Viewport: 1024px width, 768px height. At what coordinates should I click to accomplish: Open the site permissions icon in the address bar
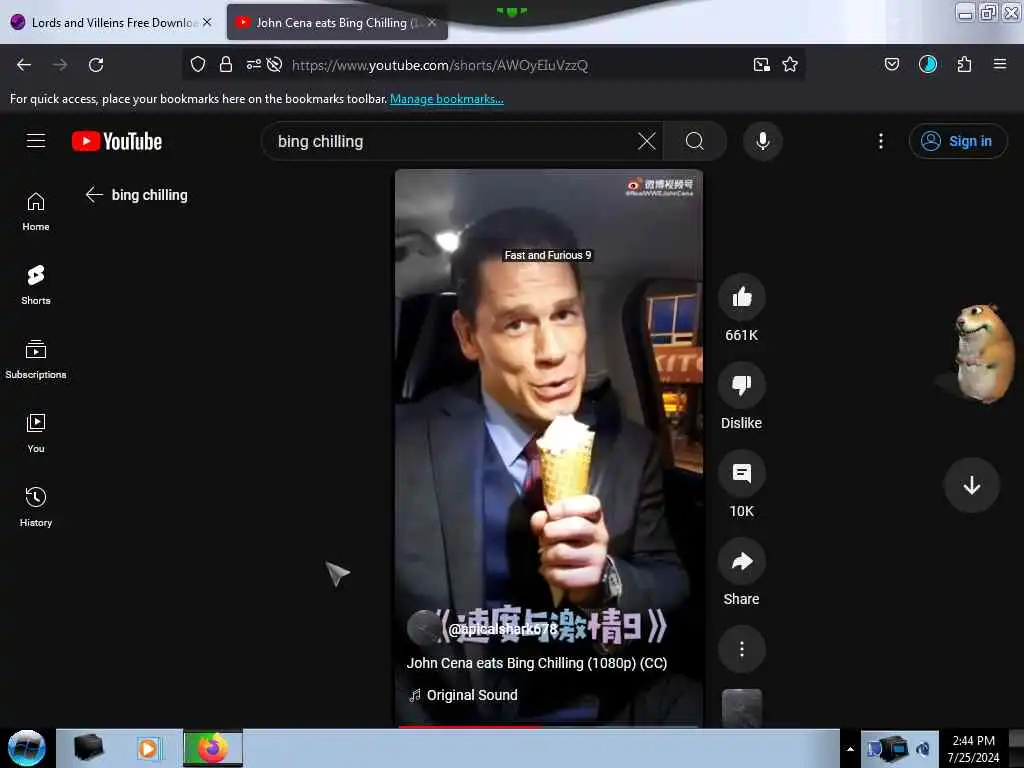tap(253, 64)
